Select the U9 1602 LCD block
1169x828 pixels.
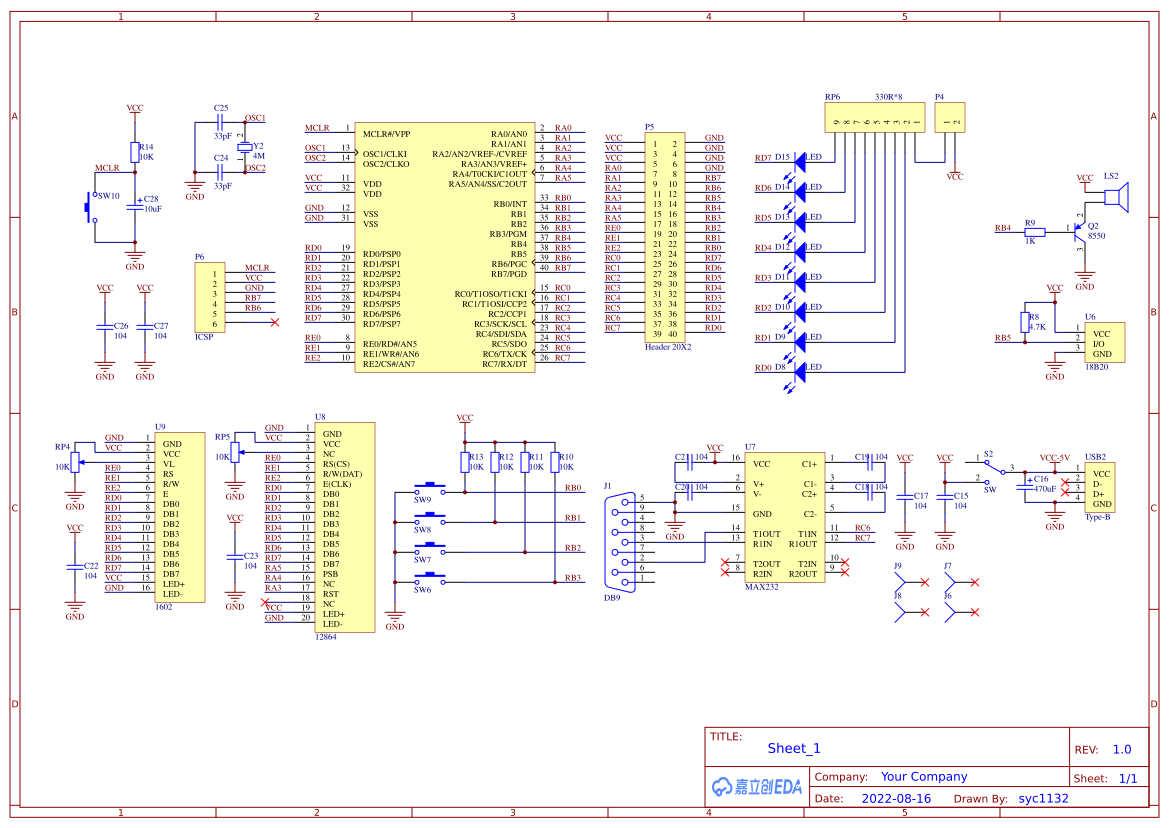[x=180, y=517]
